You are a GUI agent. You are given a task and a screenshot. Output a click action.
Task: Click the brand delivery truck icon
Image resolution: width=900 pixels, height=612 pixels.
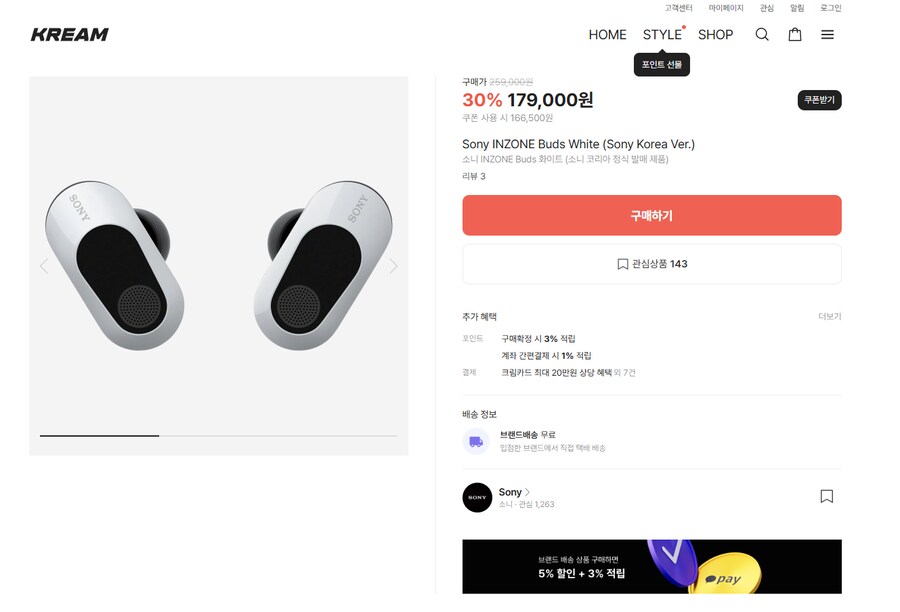pyautogui.click(x=477, y=441)
